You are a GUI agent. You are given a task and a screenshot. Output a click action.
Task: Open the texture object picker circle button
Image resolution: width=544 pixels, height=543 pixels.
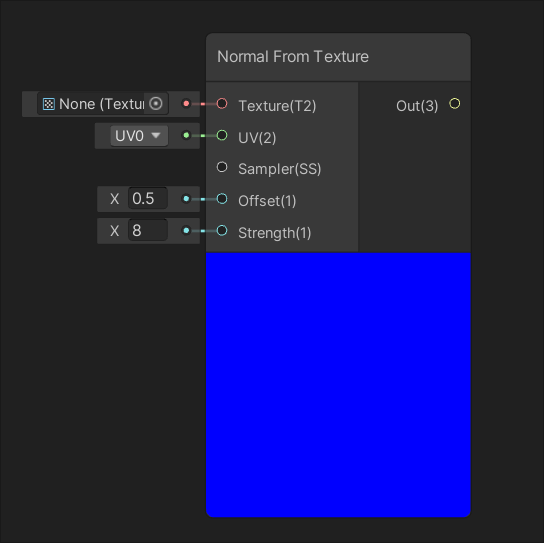(x=156, y=103)
